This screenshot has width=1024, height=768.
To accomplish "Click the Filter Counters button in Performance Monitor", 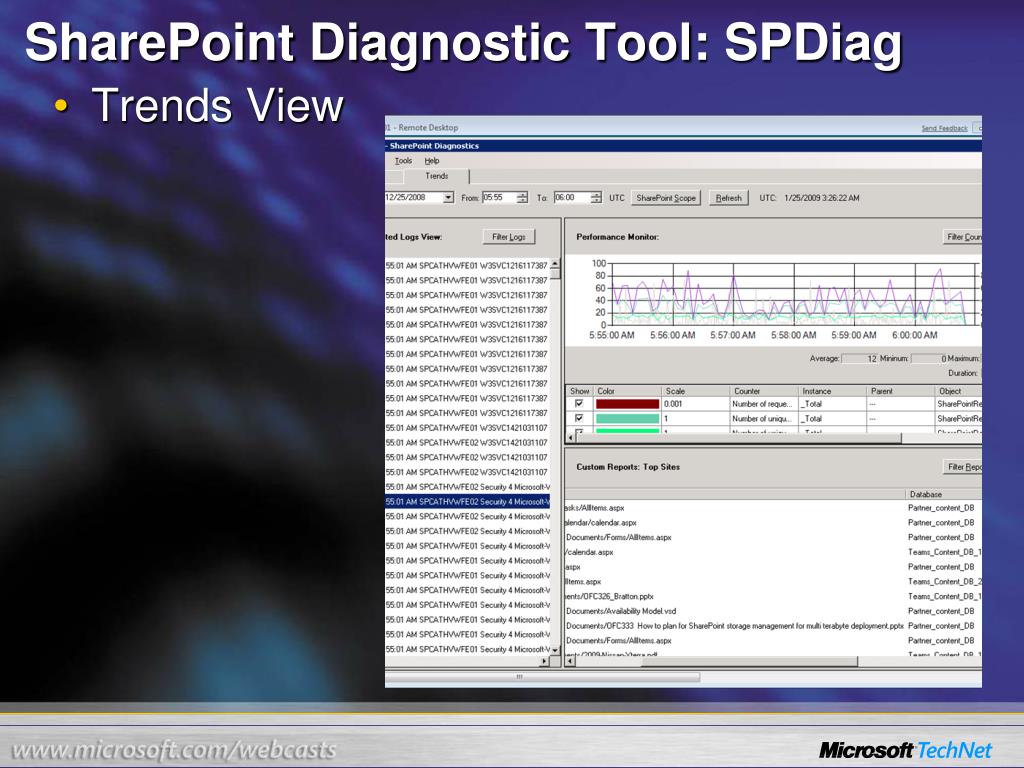I will [963, 237].
